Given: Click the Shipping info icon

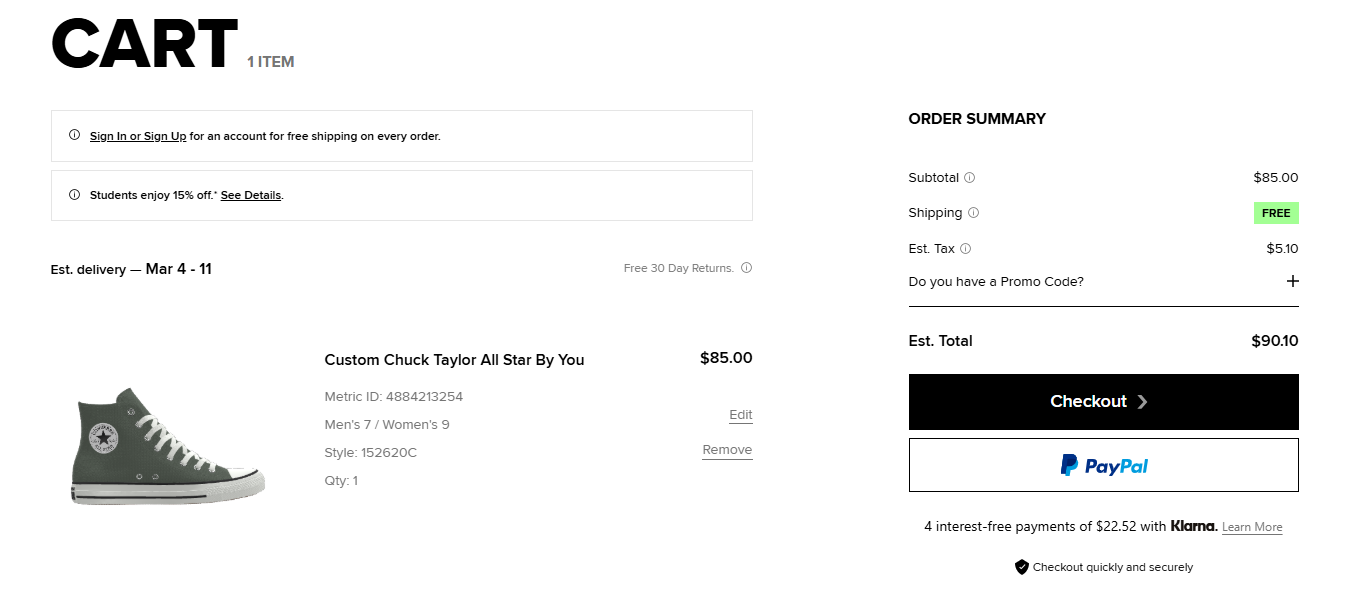Looking at the screenshot, I should [973, 213].
